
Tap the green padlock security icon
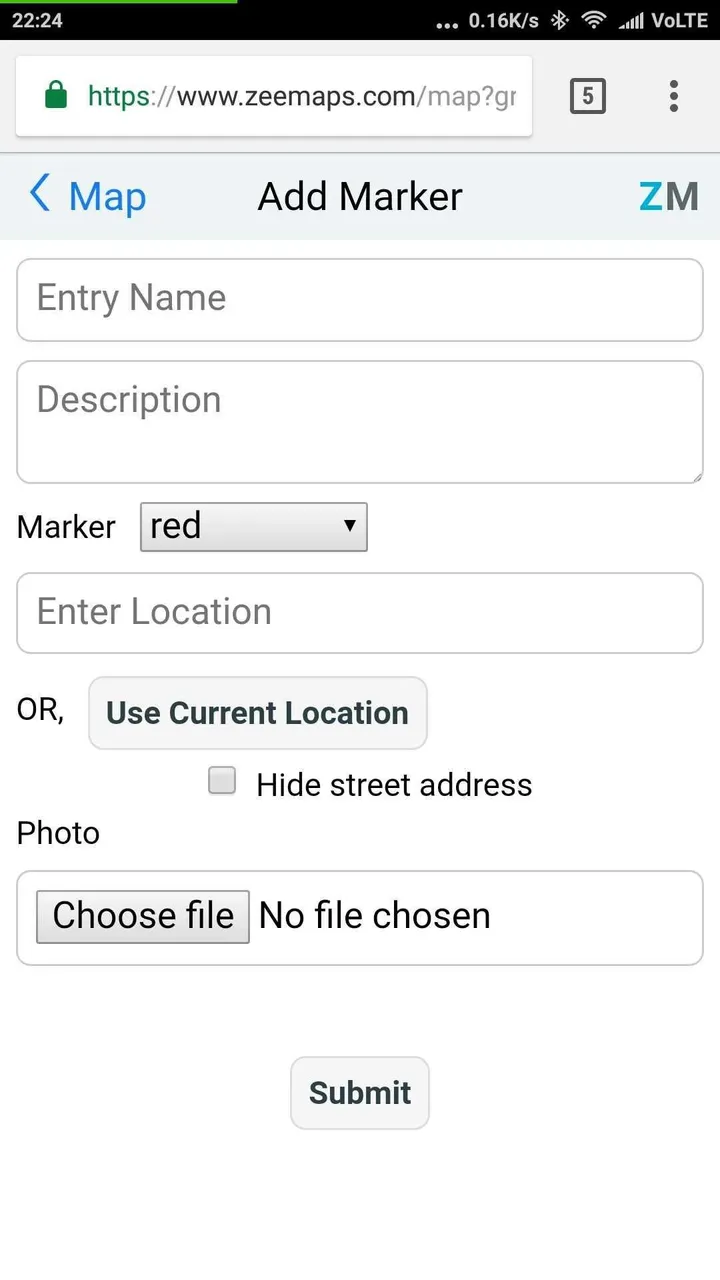[x=57, y=96]
